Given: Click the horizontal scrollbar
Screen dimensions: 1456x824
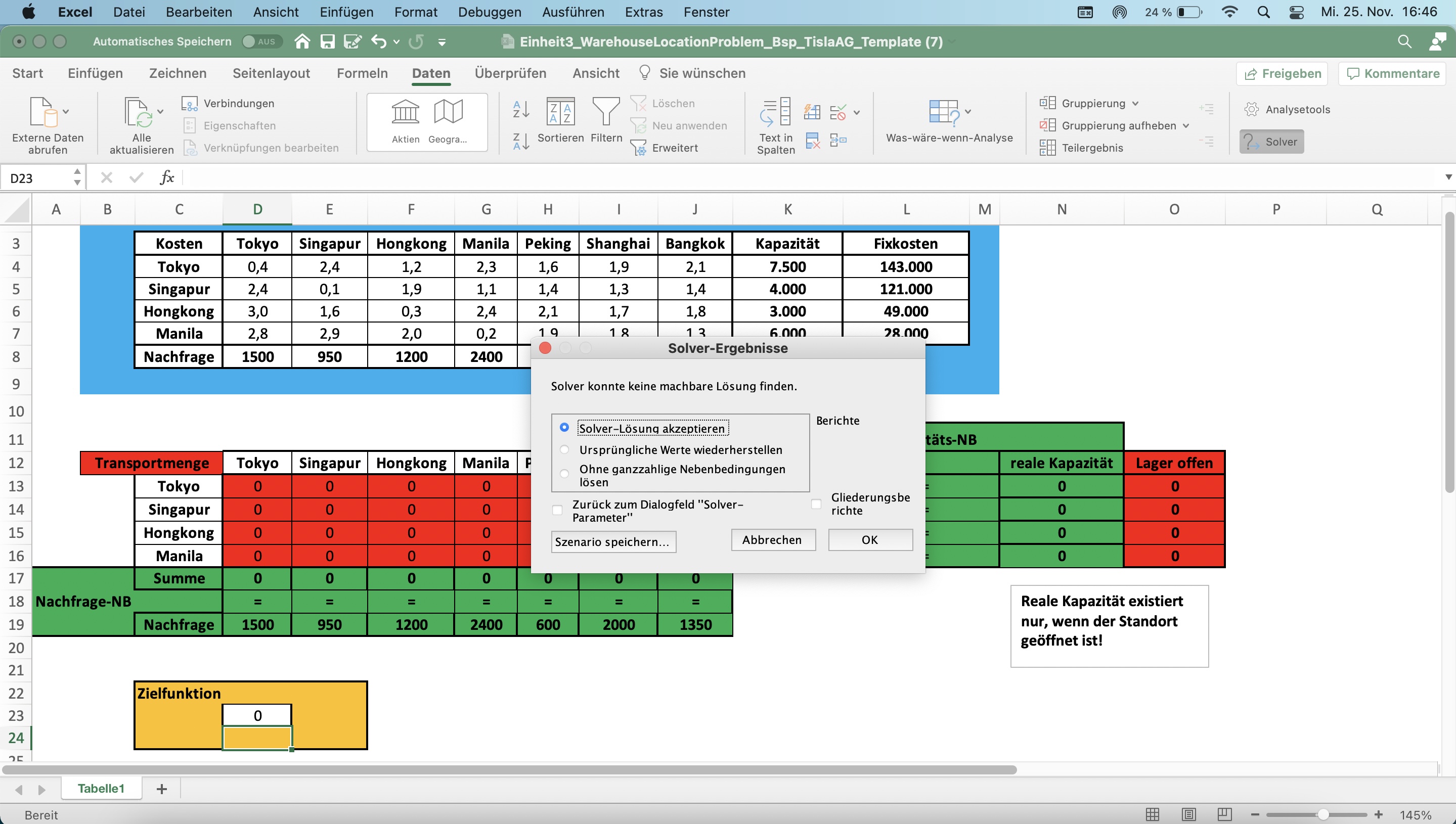Looking at the screenshot, I should pyautogui.click(x=509, y=769).
